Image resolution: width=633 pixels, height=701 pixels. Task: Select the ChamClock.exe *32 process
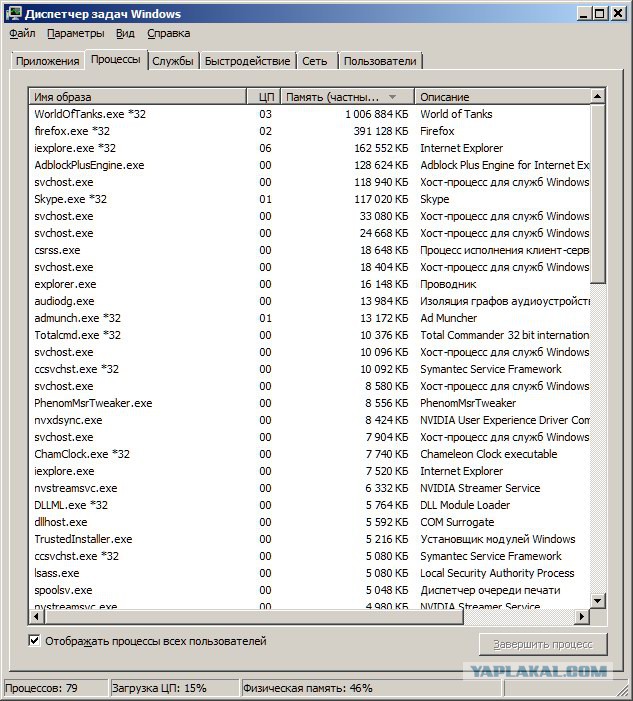coord(309,454)
